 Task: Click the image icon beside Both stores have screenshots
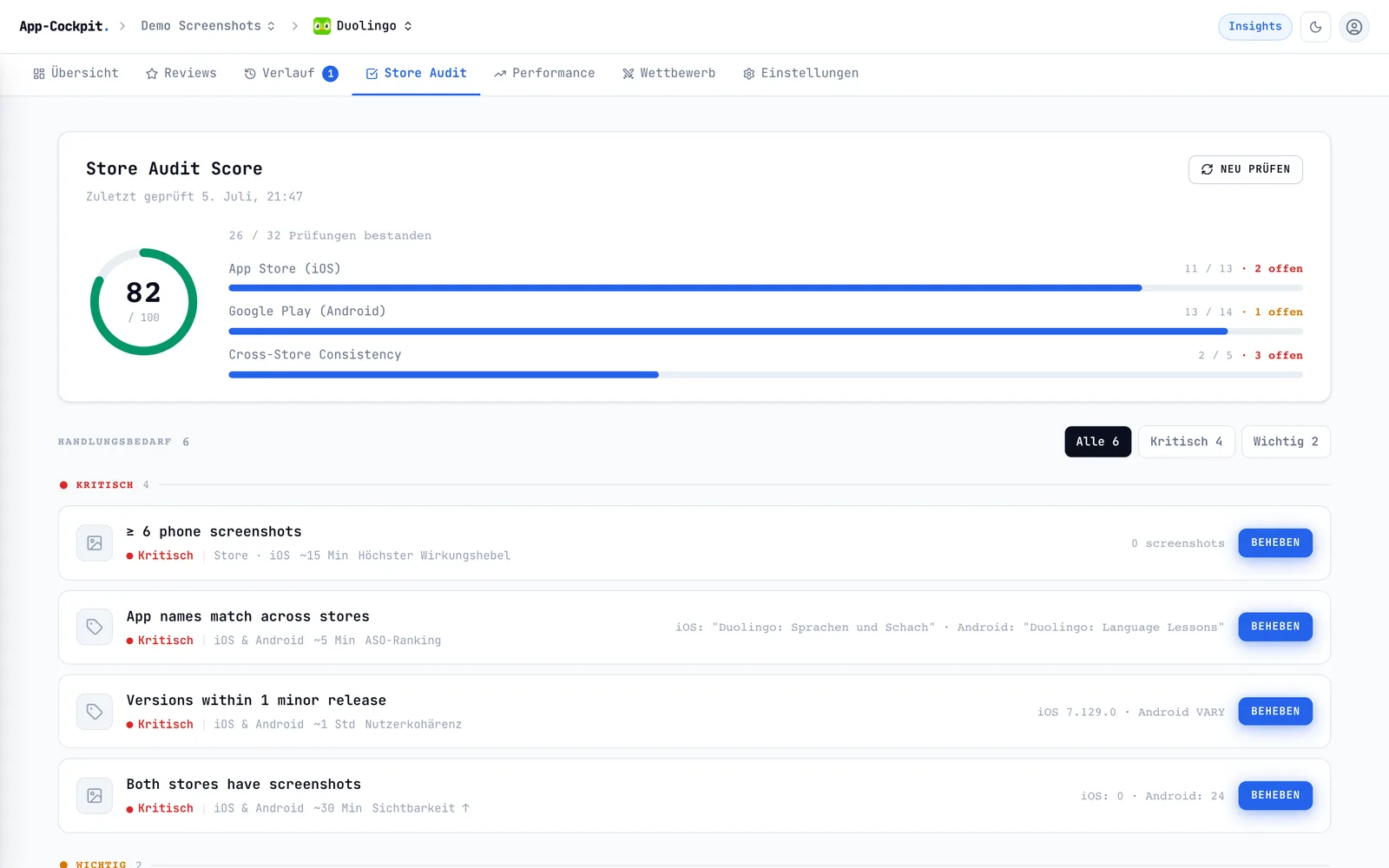click(x=95, y=795)
